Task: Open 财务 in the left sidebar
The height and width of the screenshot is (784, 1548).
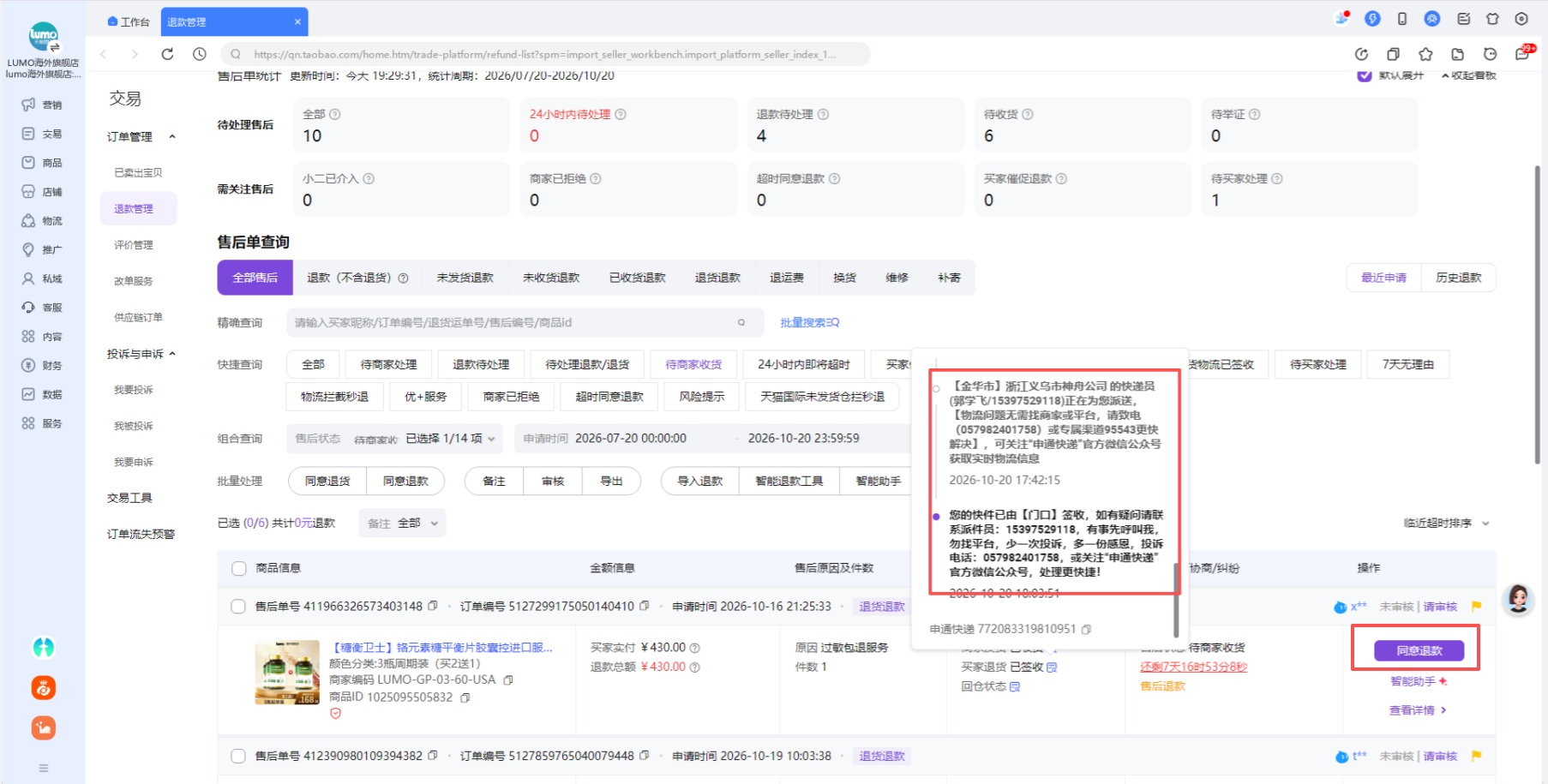Action: click(42, 365)
